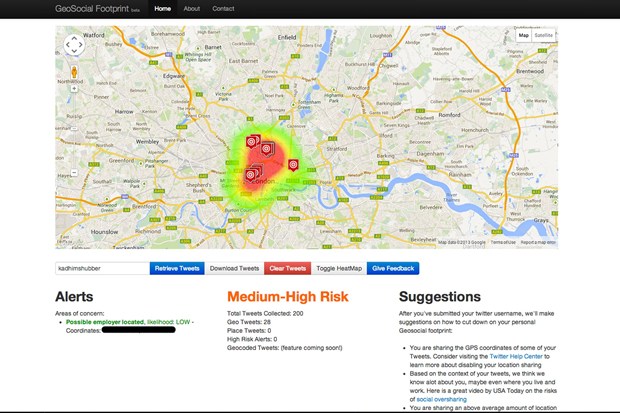Zoom out using the map minus button
The width and height of the screenshot is (620, 413).
click(x=74, y=172)
